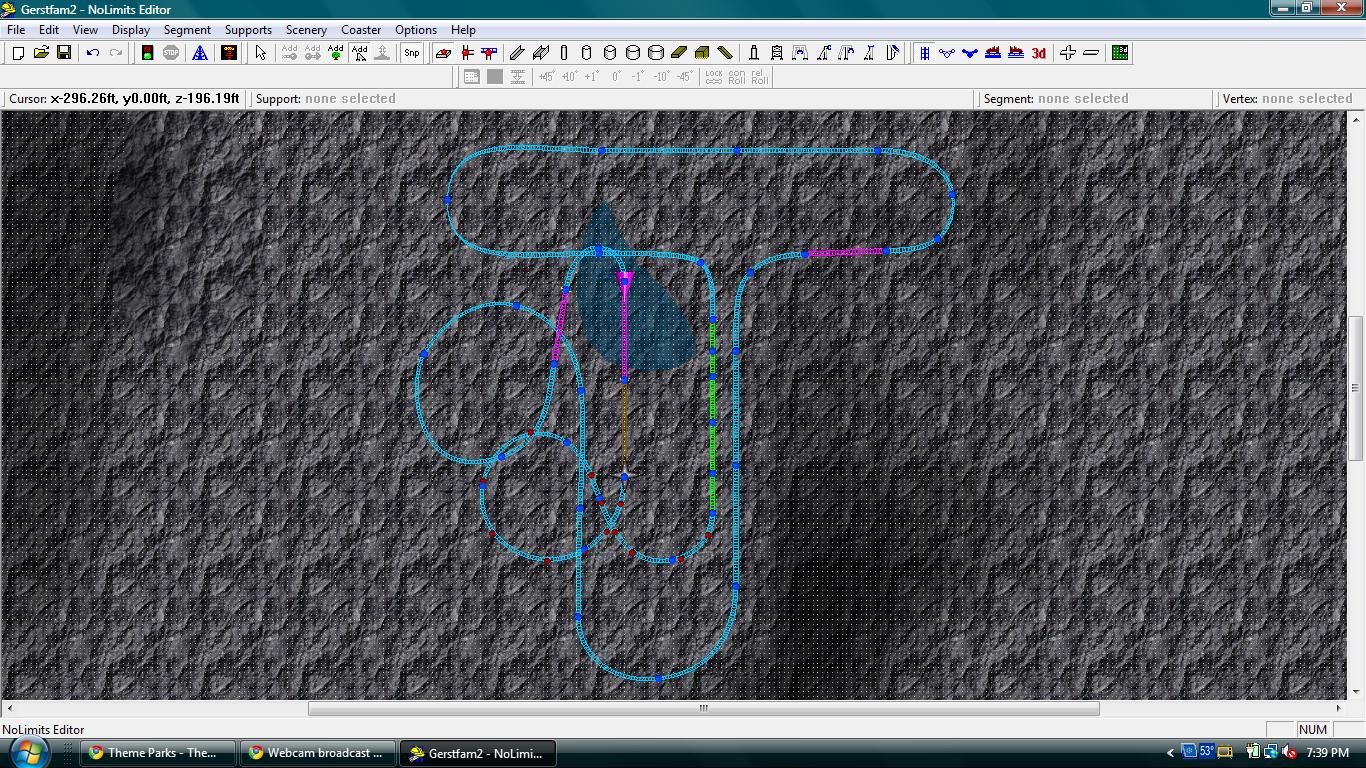Toggle the first red terrain display button
This screenshot has height=768, width=1366.
point(993,53)
